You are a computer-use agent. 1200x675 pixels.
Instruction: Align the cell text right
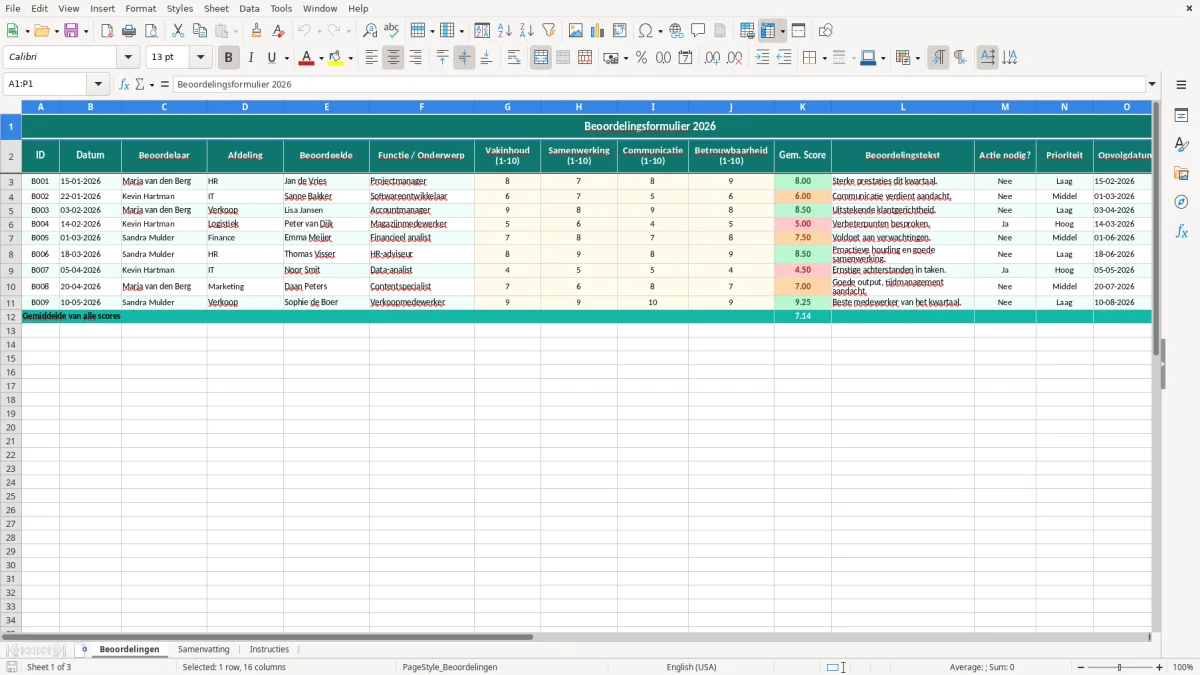pyautogui.click(x=415, y=58)
